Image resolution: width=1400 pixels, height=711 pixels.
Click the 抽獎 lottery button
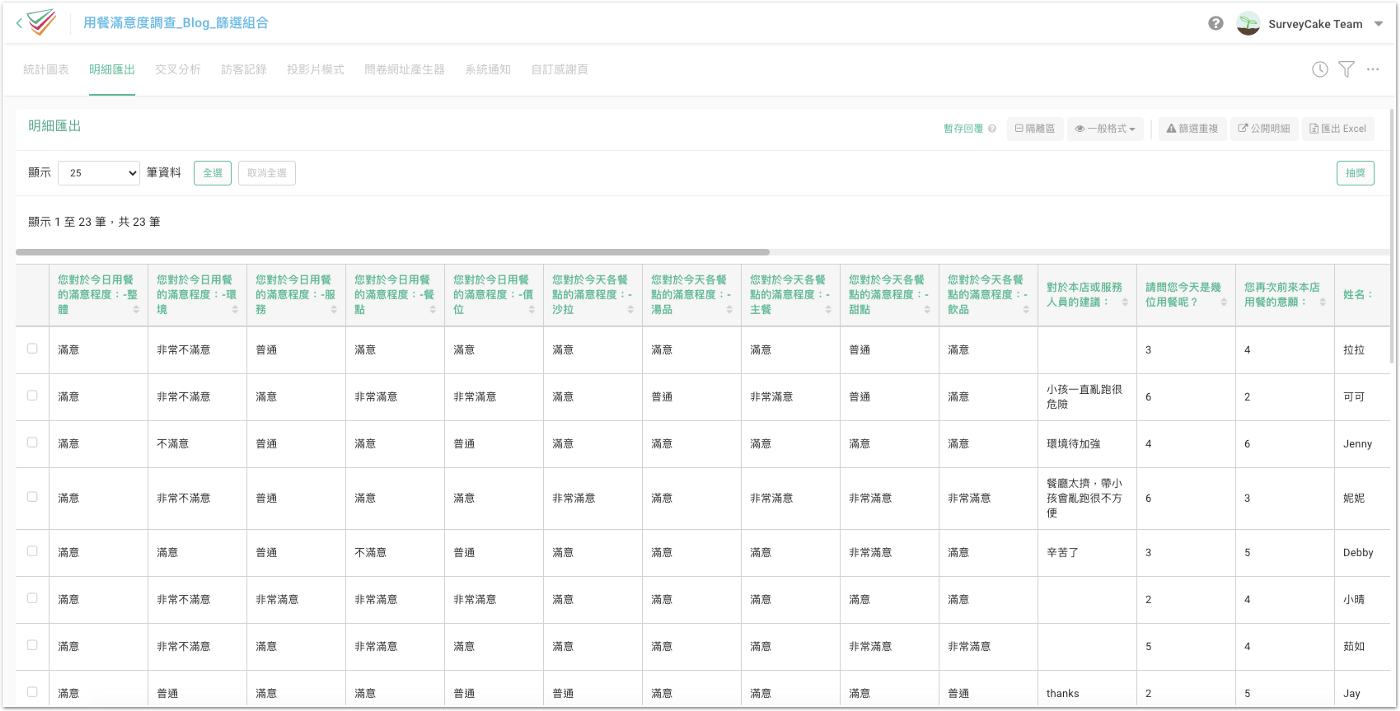pyautogui.click(x=1355, y=173)
